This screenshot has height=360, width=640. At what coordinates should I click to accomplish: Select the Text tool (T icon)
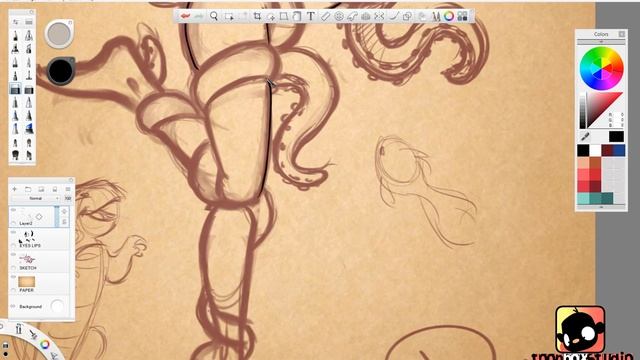coord(311,16)
